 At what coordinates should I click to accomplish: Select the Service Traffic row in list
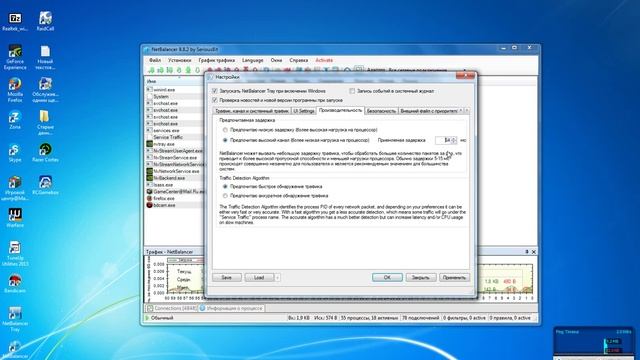coord(176,137)
